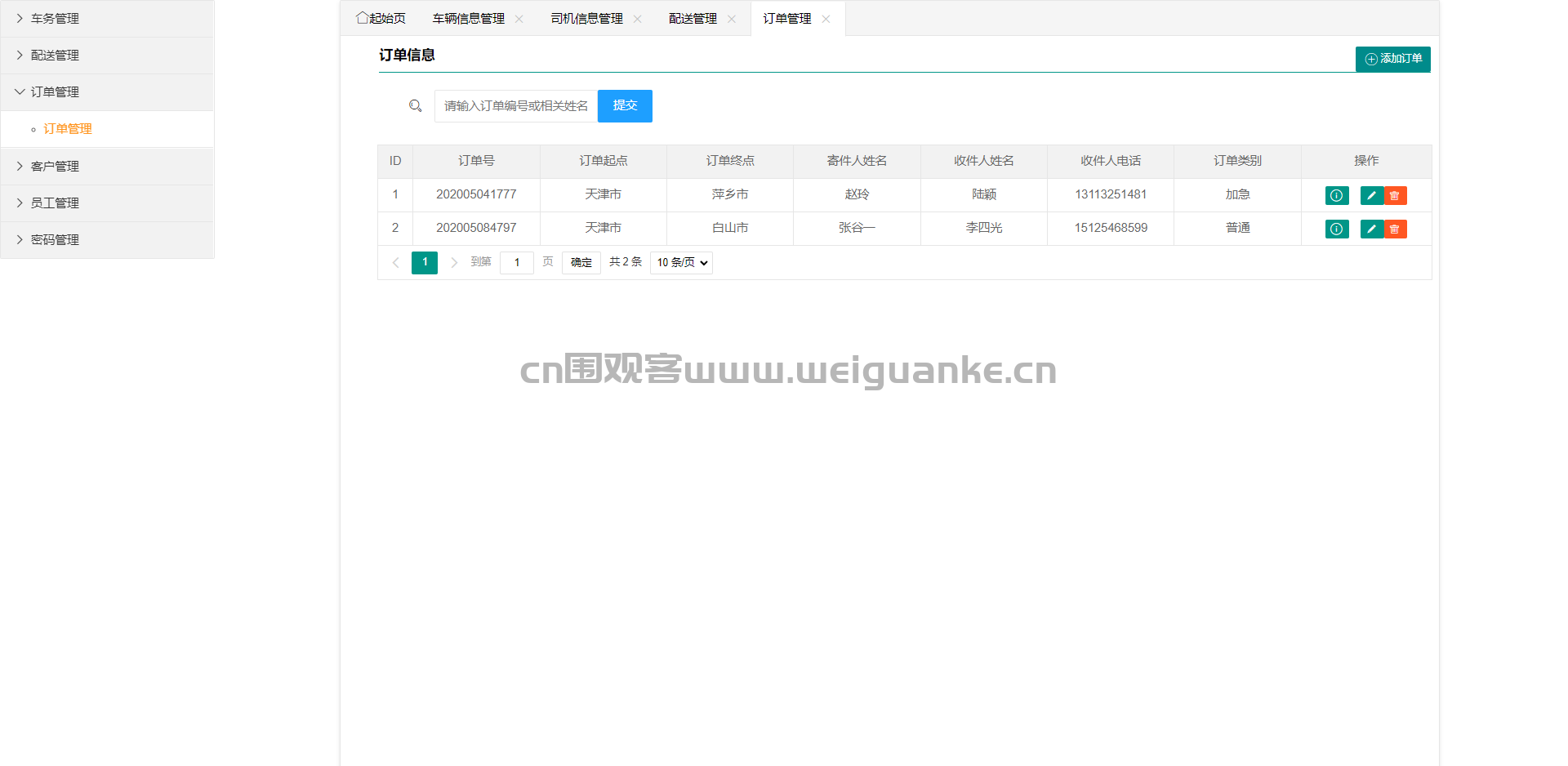
Task: Click order type cell 加急
Action: [x=1237, y=194]
